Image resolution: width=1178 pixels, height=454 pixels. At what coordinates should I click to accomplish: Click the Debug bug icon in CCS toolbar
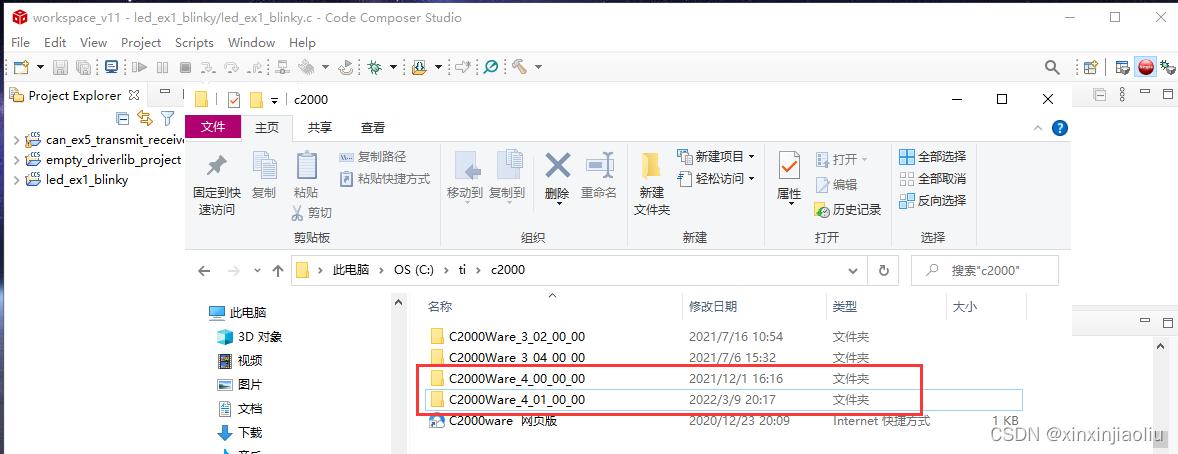coord(374,67)
